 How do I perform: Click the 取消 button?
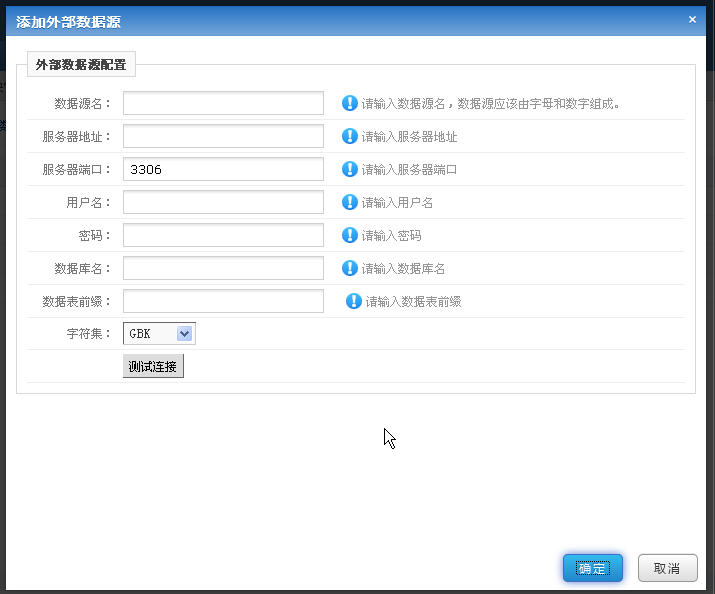point(668,568)
